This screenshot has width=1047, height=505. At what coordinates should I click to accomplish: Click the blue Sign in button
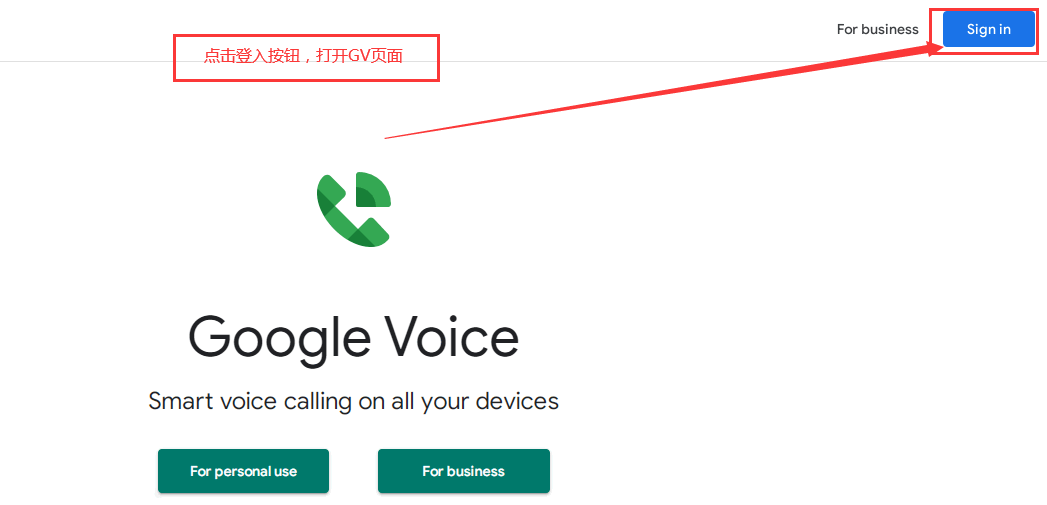tap(988, 29)
